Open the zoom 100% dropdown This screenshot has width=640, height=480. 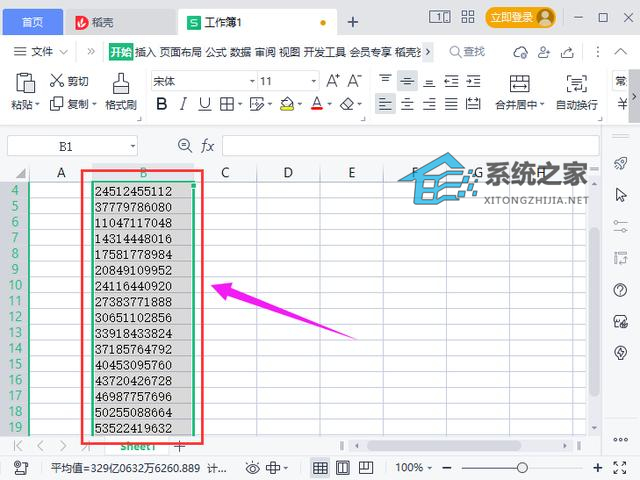click(429, 468)
